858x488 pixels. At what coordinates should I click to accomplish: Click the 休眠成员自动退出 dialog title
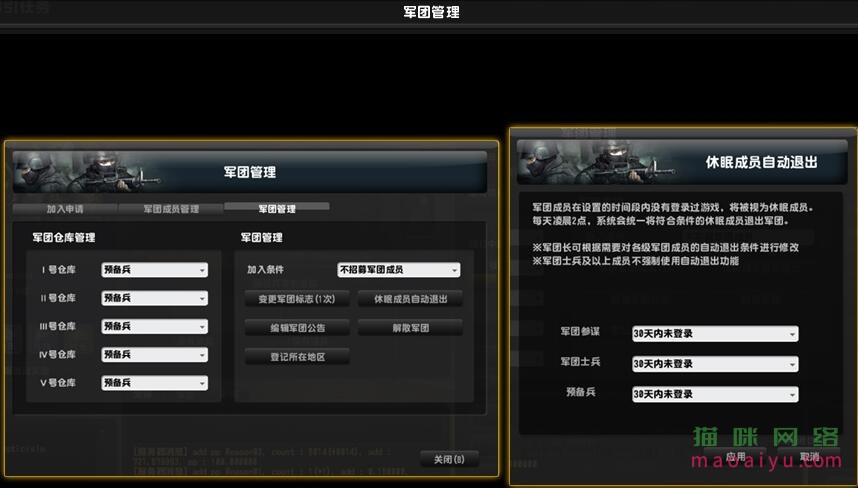[761, 162]
